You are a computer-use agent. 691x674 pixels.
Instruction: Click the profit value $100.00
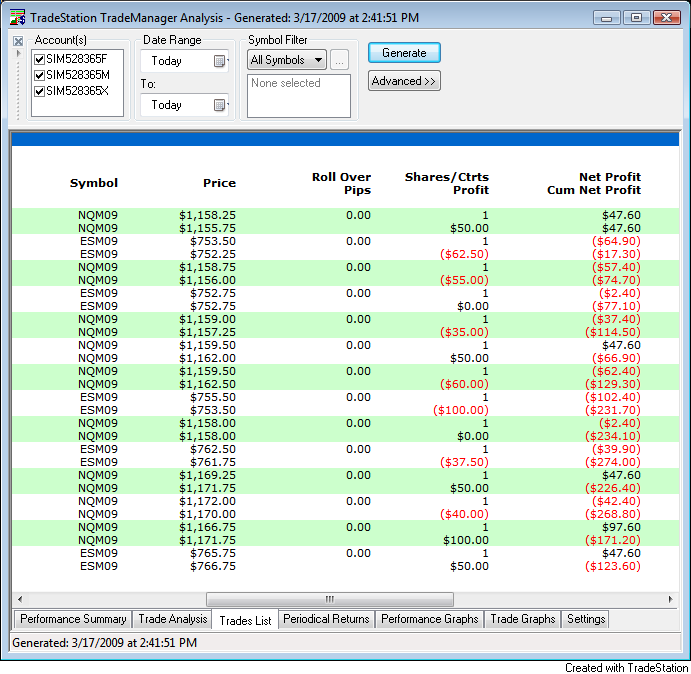point(466,540)
